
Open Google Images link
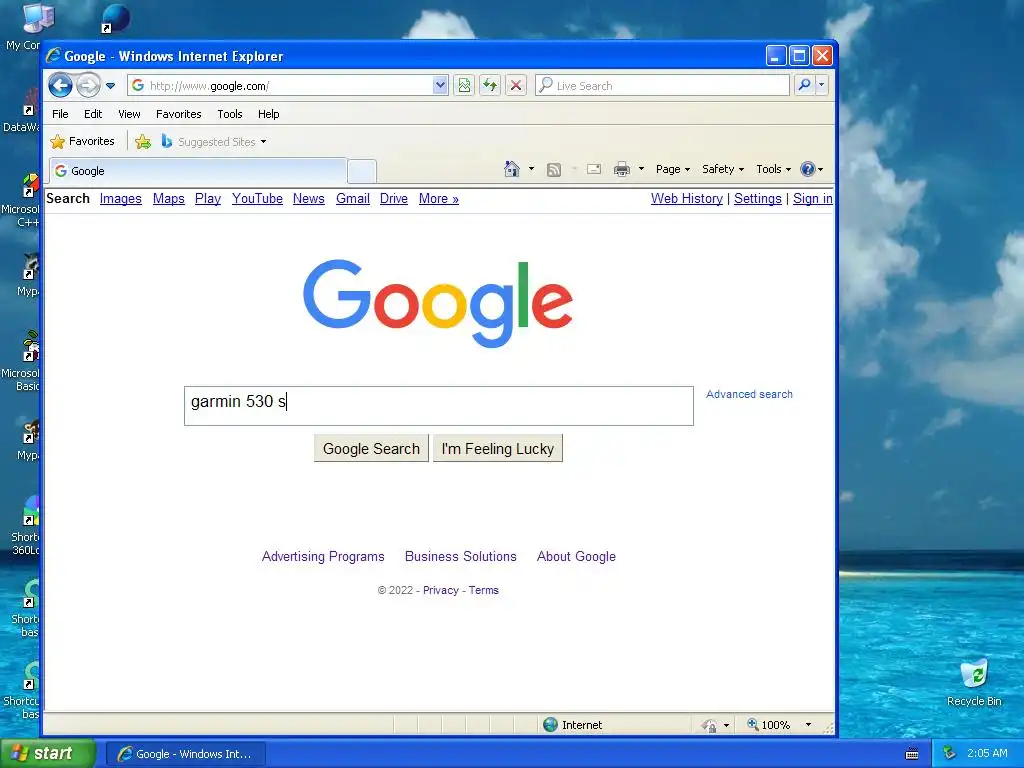click(121, 199)
